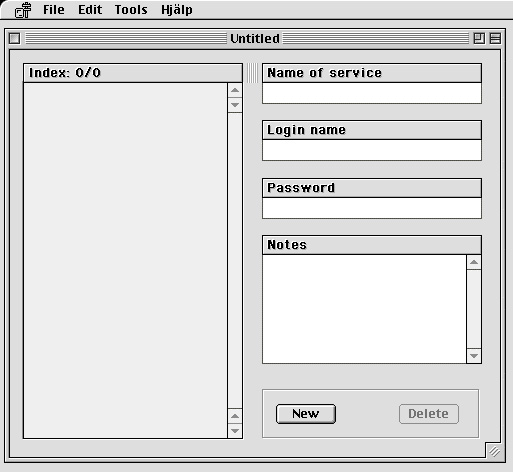The width and height of the screenshot is (513, 472).
Task: Click the window zoom box icon
Action: pos(479,38)
